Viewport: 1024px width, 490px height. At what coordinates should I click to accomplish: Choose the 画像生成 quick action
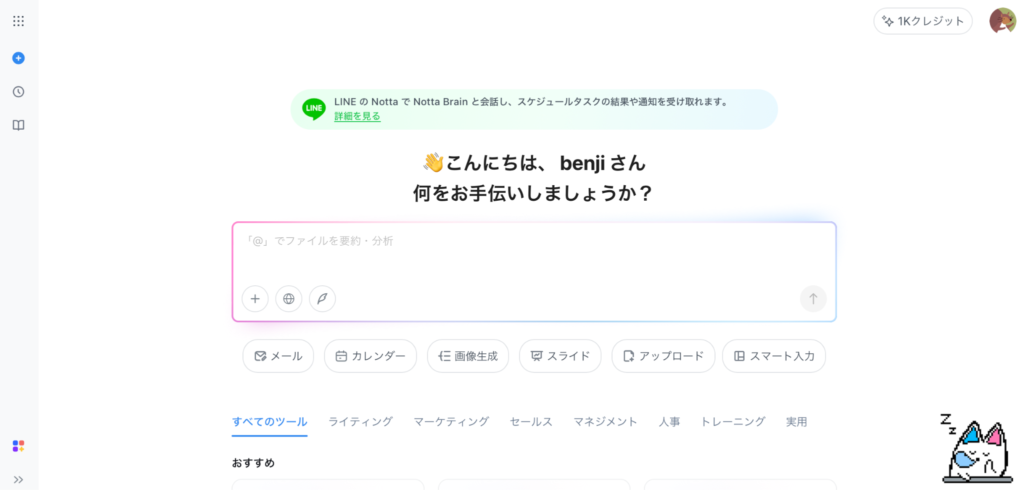point(468,356)
